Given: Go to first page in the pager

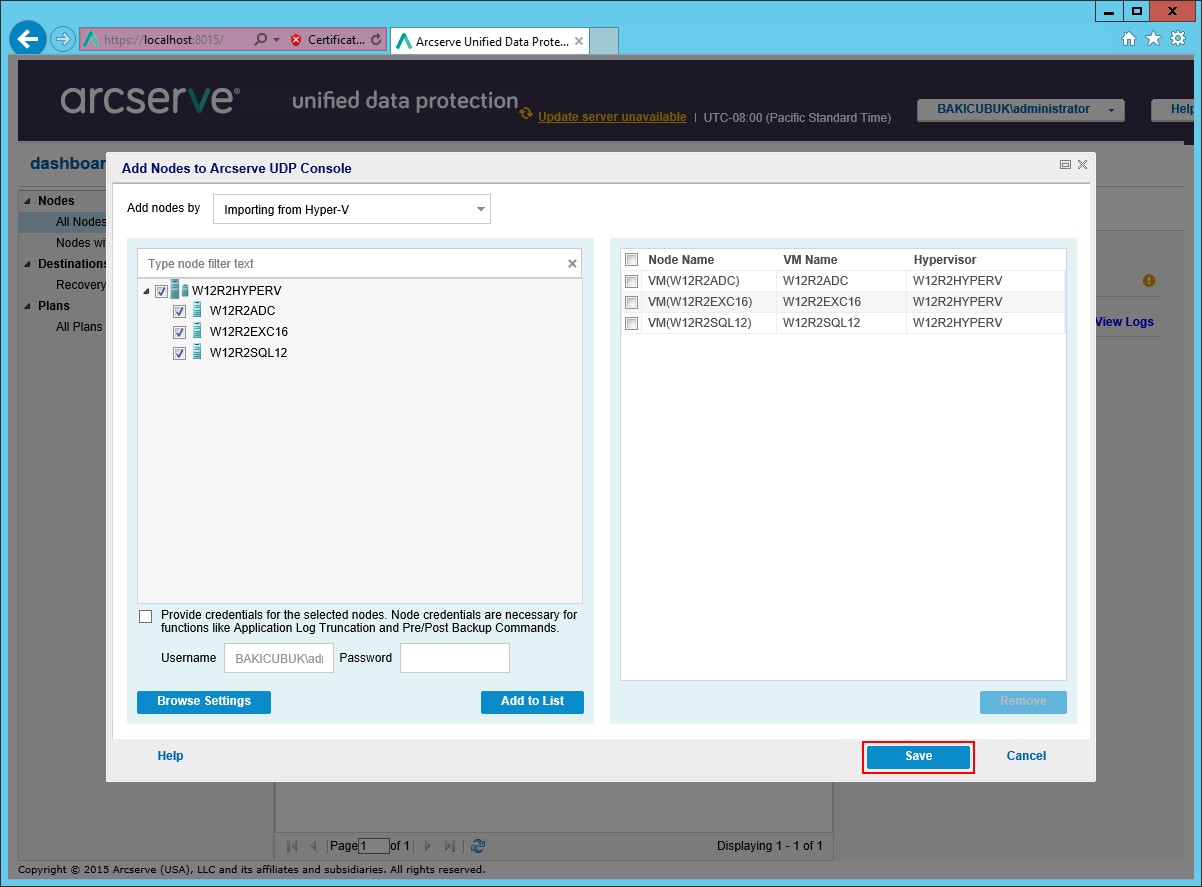Looking at the screenshot, I should [292, 846].
